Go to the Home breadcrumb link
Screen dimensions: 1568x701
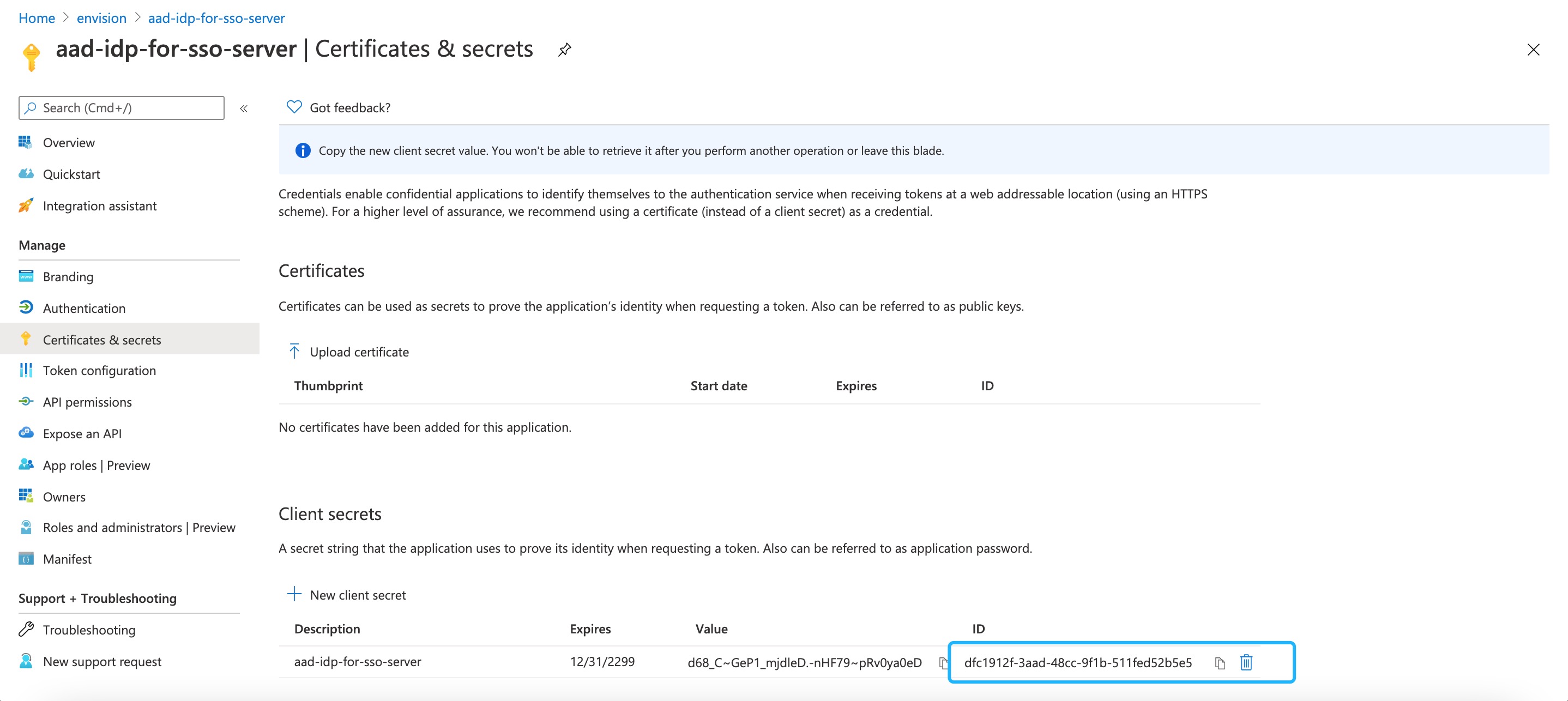37,17
